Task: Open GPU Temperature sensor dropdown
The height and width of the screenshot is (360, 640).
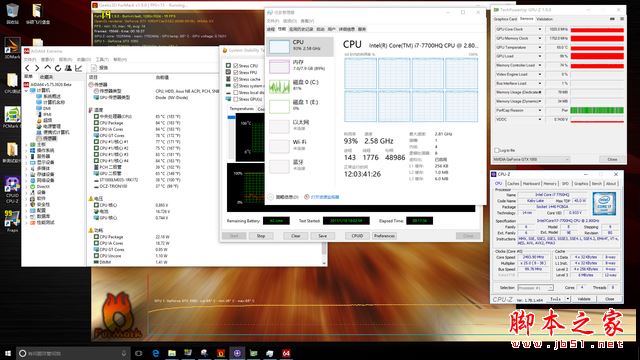Action: click(540, 47)
